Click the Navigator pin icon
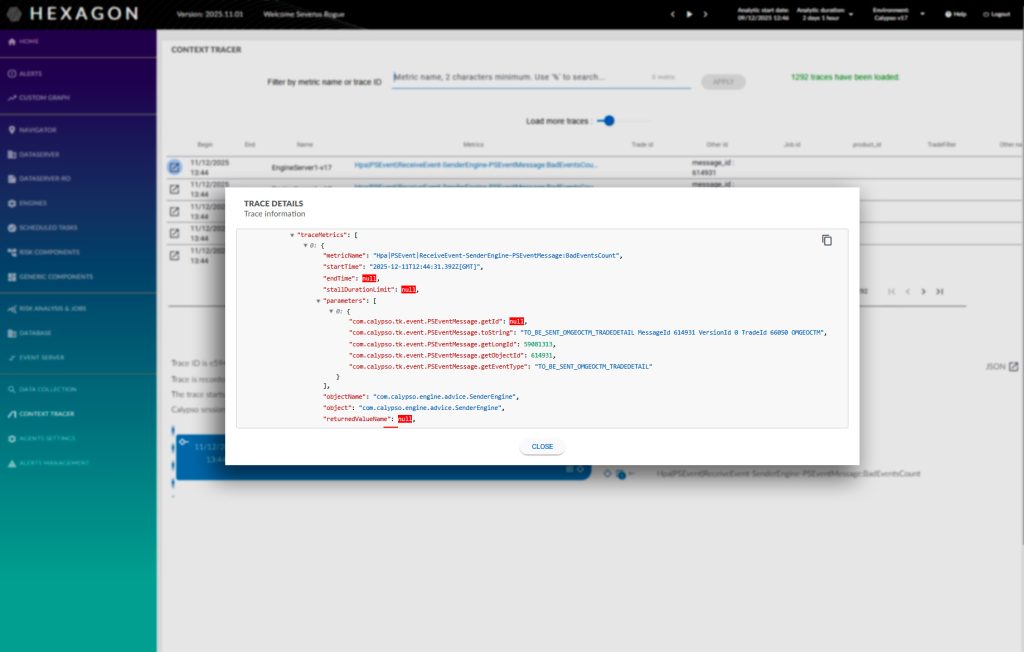The width and height of the screenshot is (1024, 652). (x=11, y=130)
